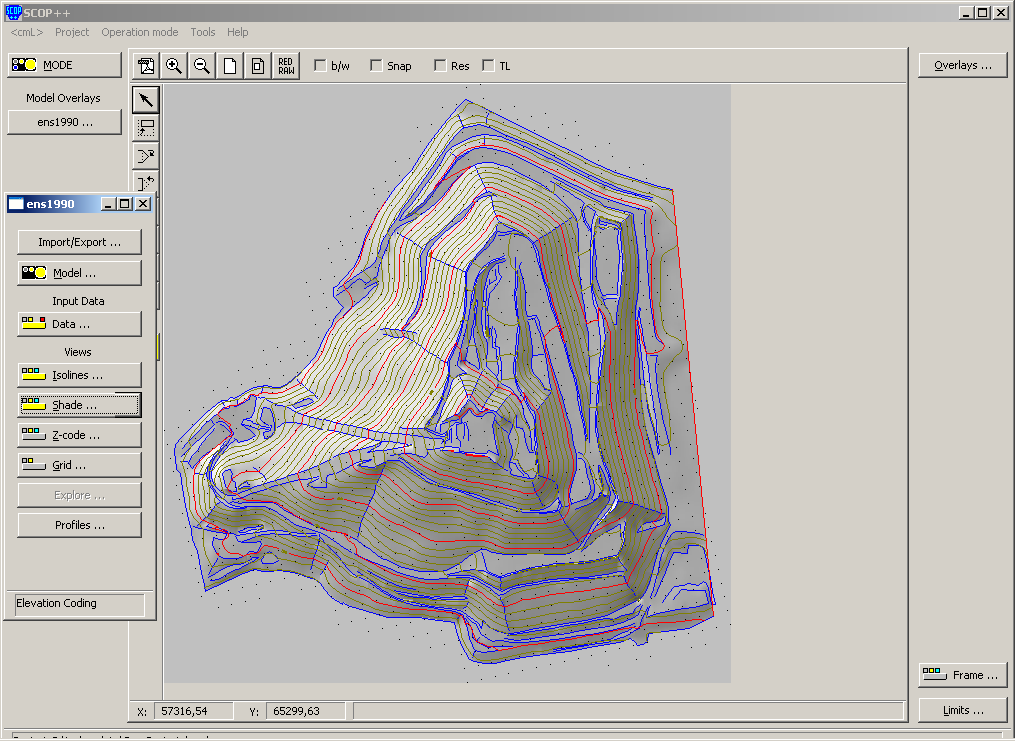Open the Shade view
Image resolution: width=1015 pixels, height=741 pixels.
(79, 404)
